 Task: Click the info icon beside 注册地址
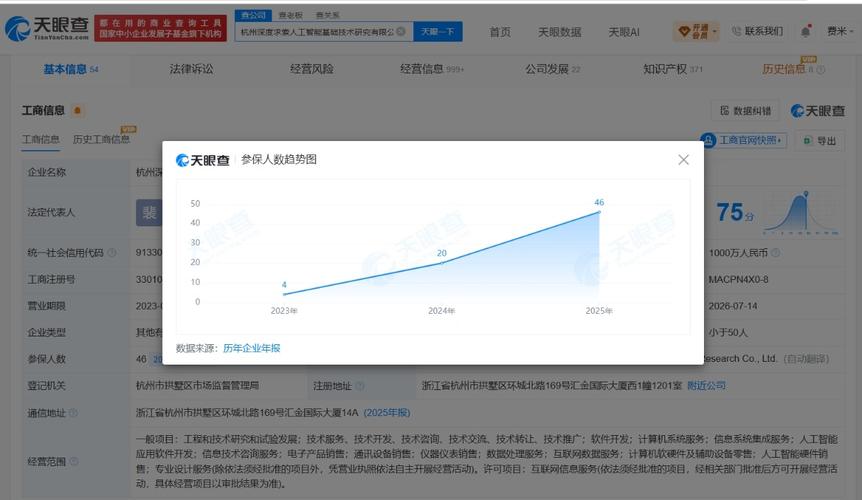tap(360, 386)
